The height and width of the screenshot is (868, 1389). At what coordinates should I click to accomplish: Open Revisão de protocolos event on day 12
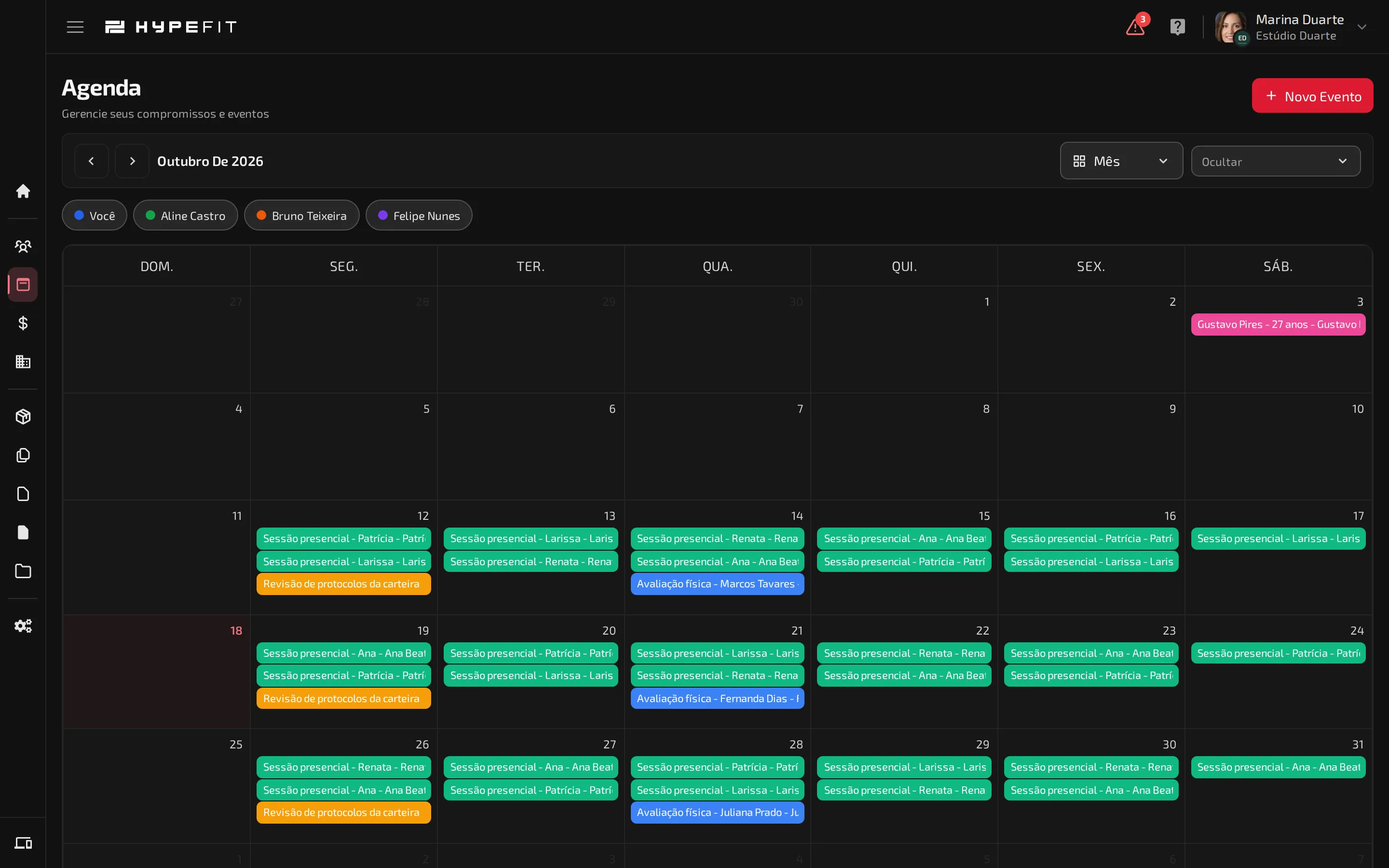coord(343,584)
